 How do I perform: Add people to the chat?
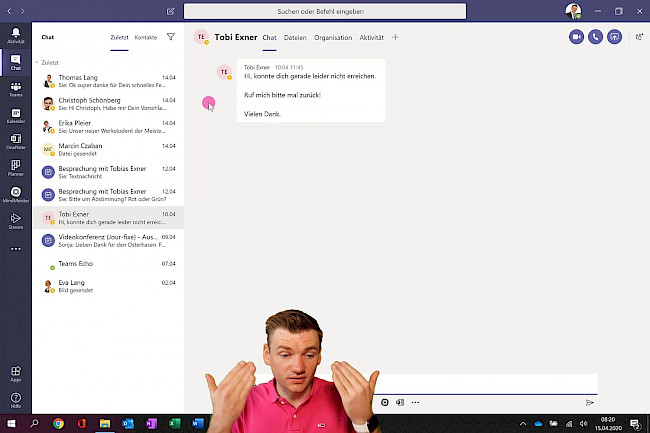click(x=639, y=37)
